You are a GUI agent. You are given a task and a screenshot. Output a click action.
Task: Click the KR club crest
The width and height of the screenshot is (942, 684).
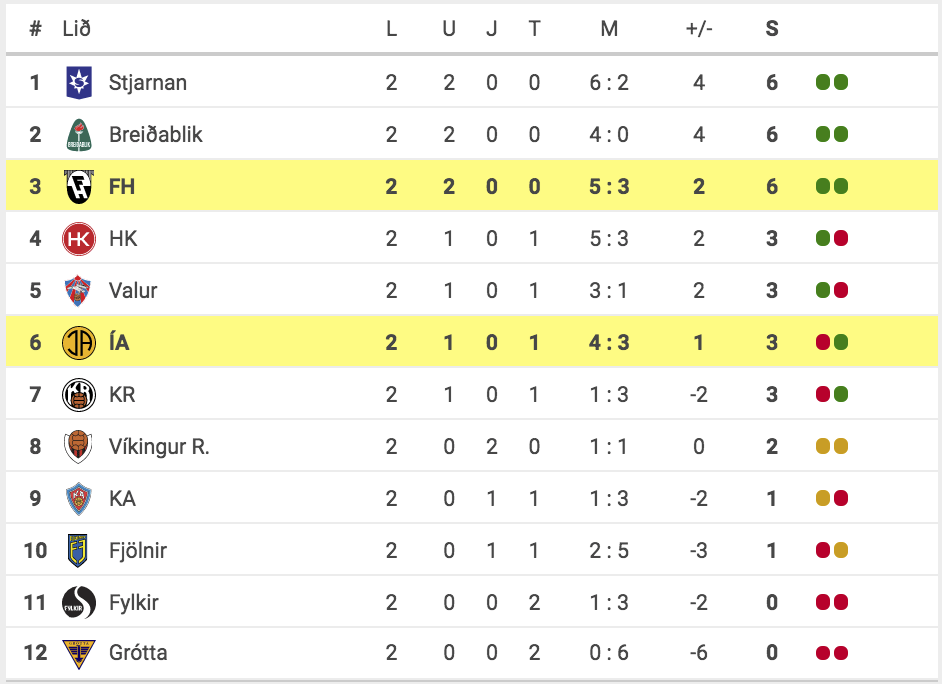79,395
